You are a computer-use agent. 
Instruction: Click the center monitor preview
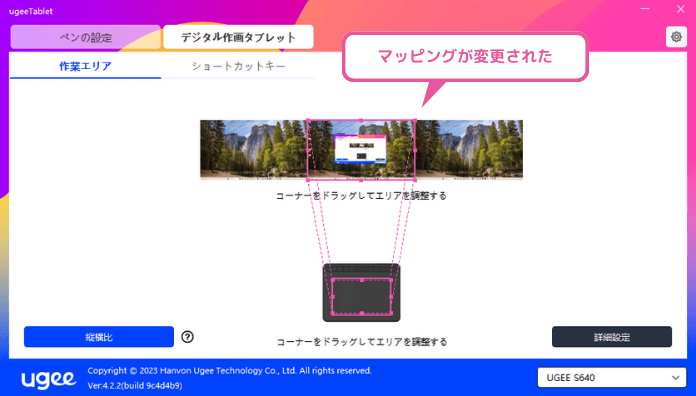click(361, 150)
